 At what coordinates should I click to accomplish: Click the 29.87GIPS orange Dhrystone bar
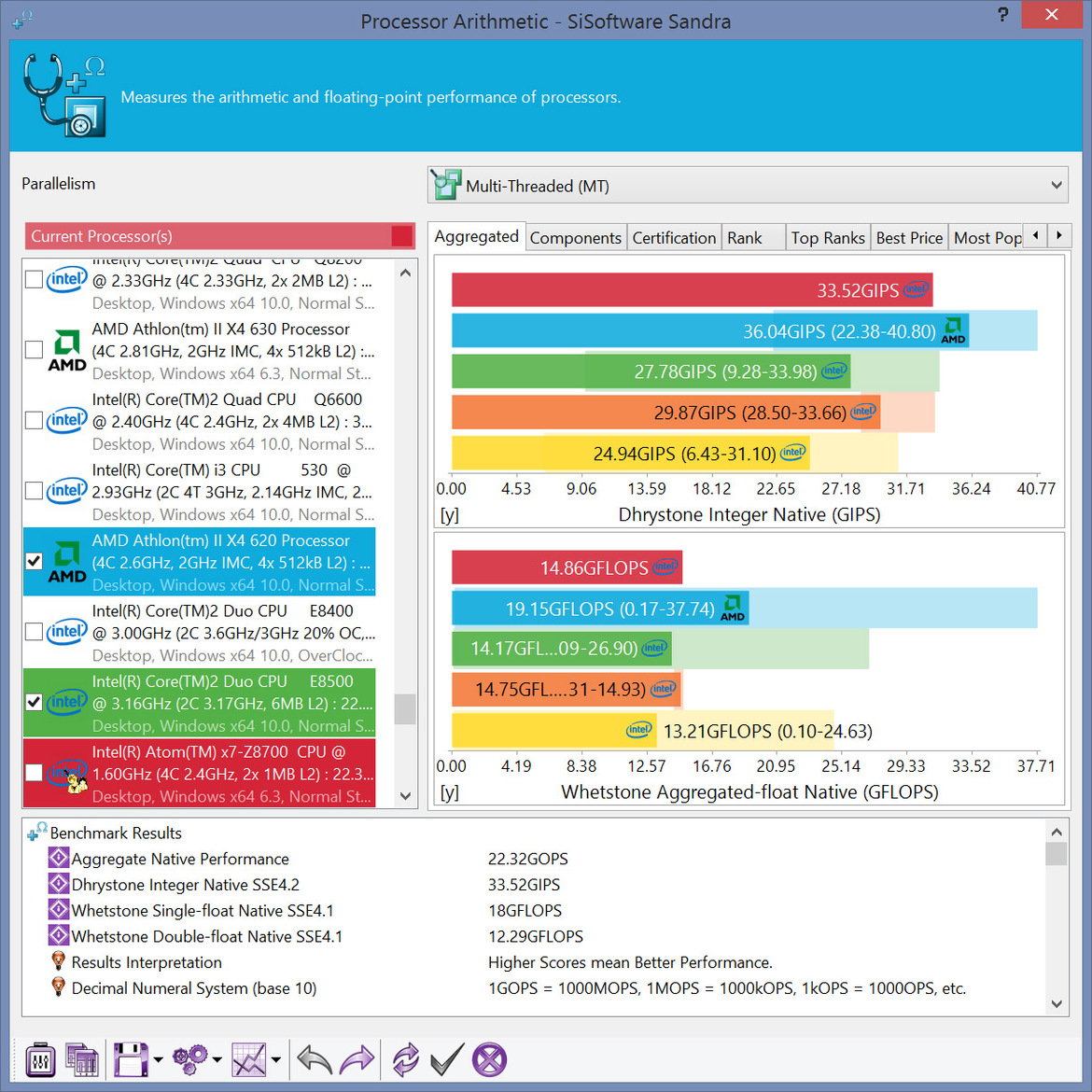coord(665,413)
